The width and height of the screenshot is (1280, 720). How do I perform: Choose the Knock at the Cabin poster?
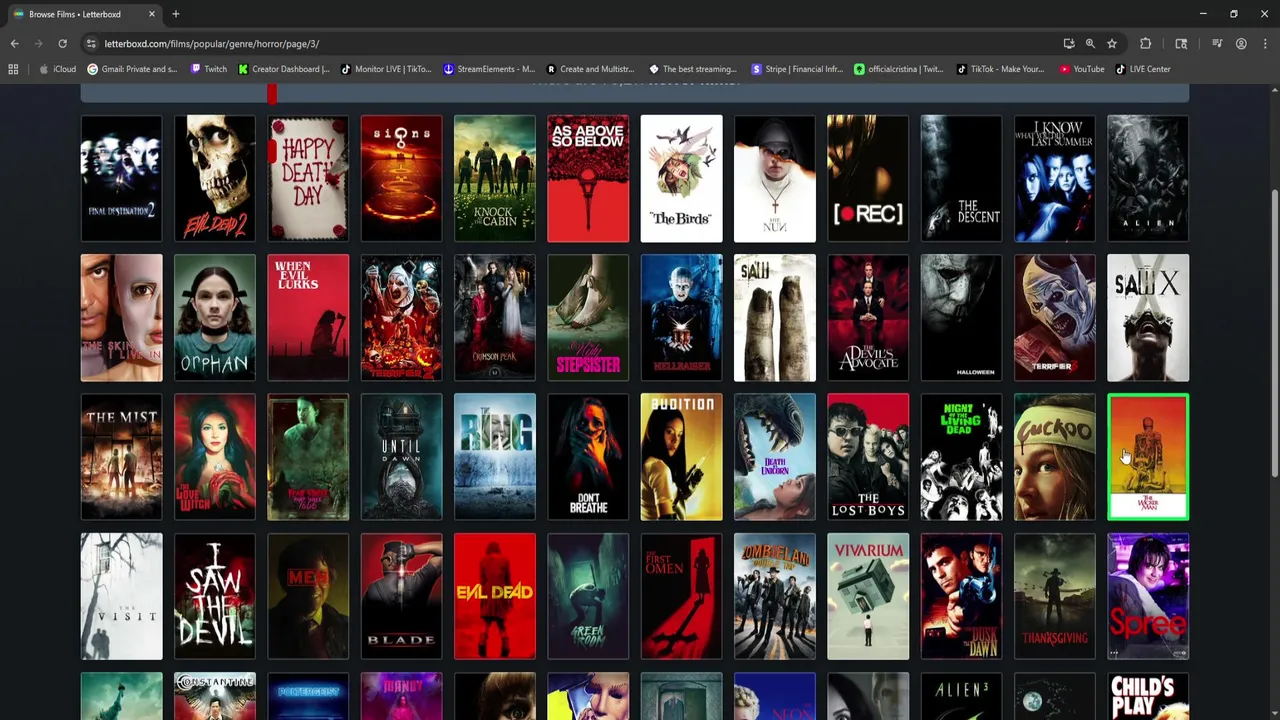[x=495, y=178]
